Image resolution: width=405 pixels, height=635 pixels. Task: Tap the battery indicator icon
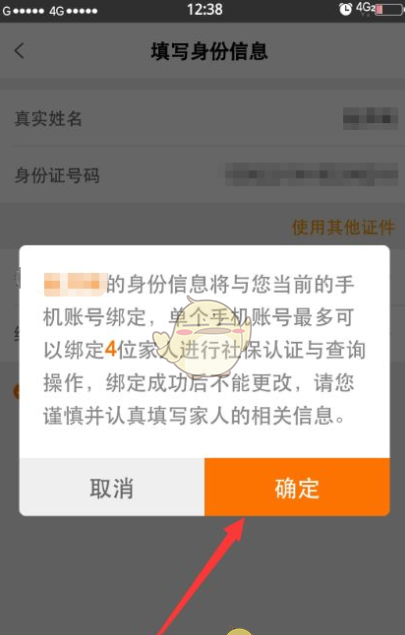388,10
